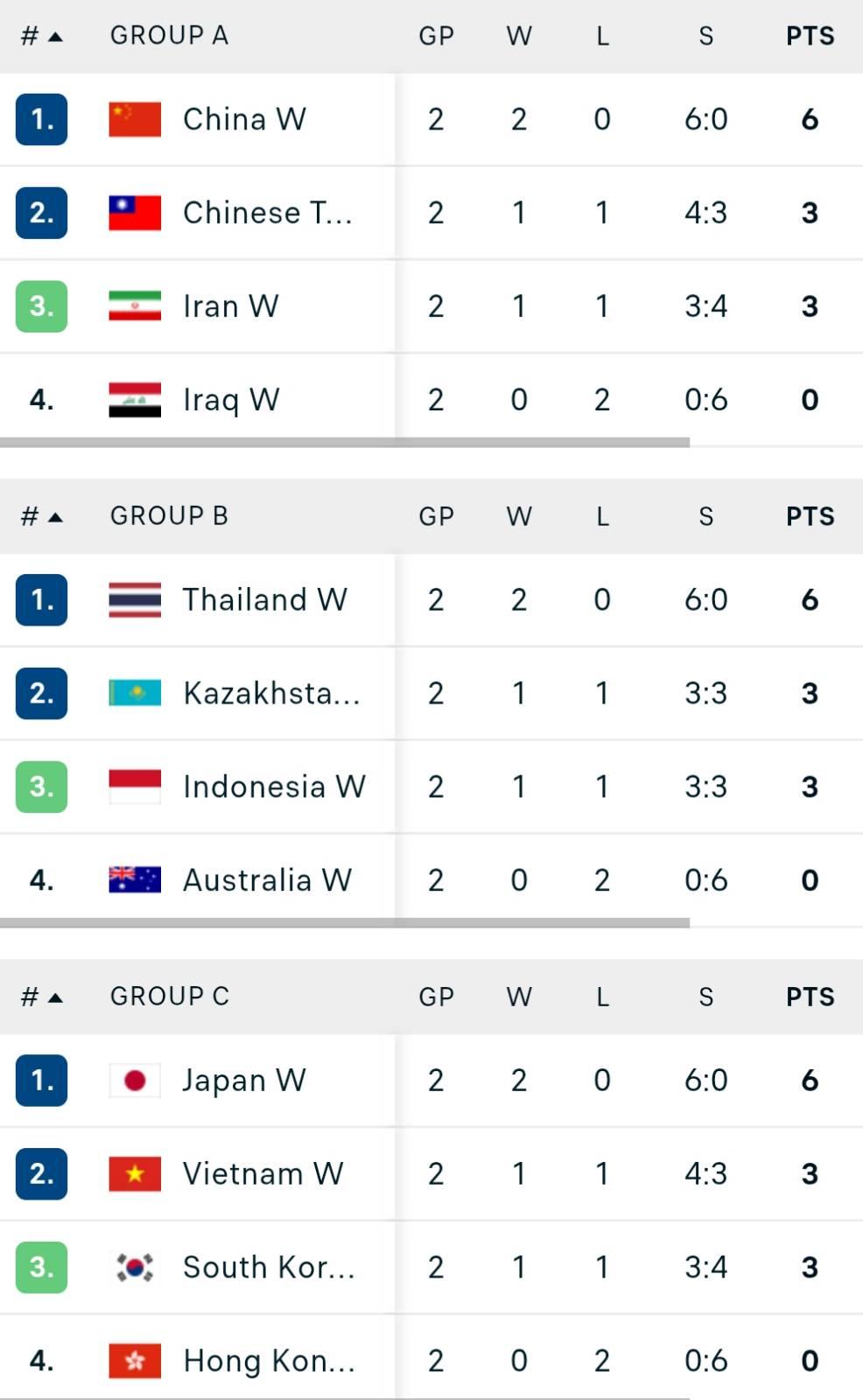Click the Chinese Taipei flag icon
This screenshot has height=1400, width=863.
point(135,213)
